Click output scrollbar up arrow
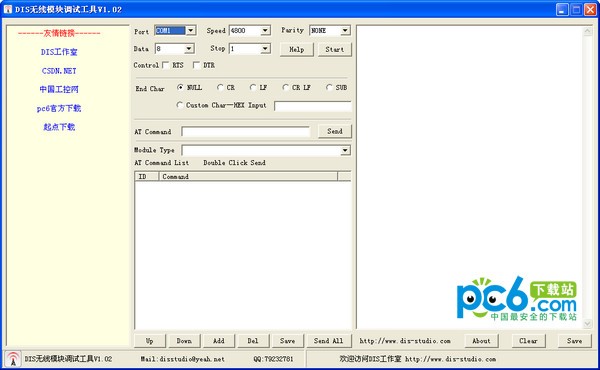 point(588,31)
